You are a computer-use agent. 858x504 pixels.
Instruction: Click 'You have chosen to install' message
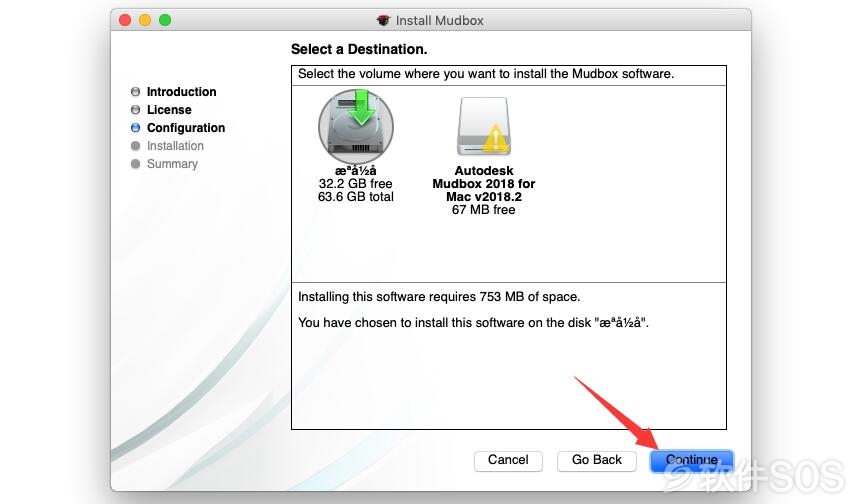click(x=473, y=323)
